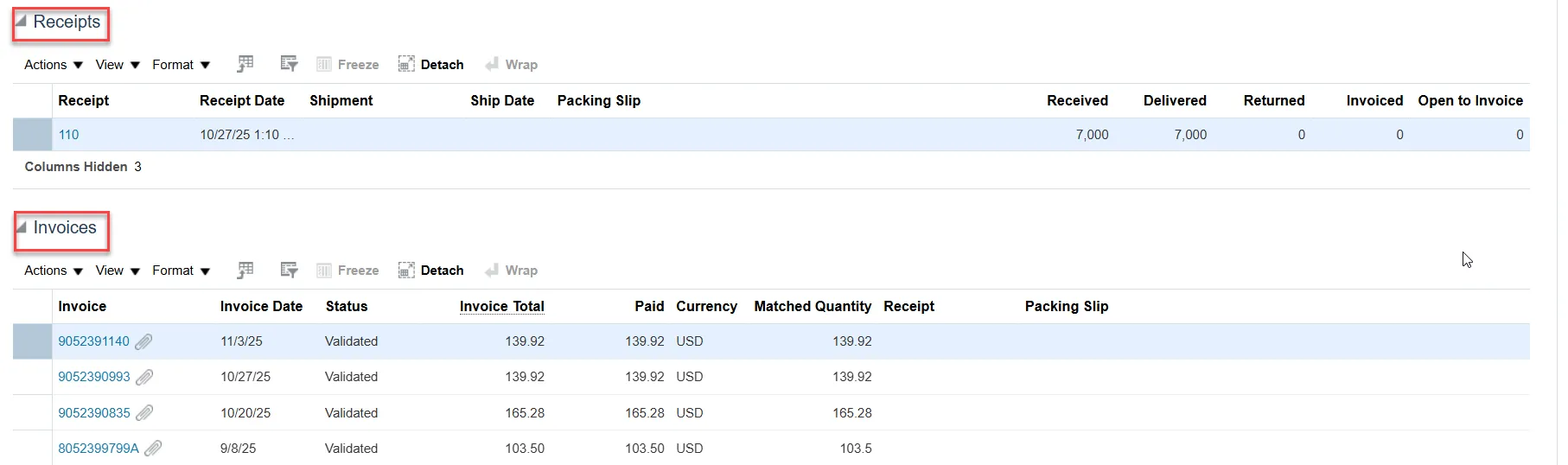Open attachment paperclip for invoice 9052390993
Image resolution: width=1568 pixels, height=465 pixels.
tap(145, 377)
